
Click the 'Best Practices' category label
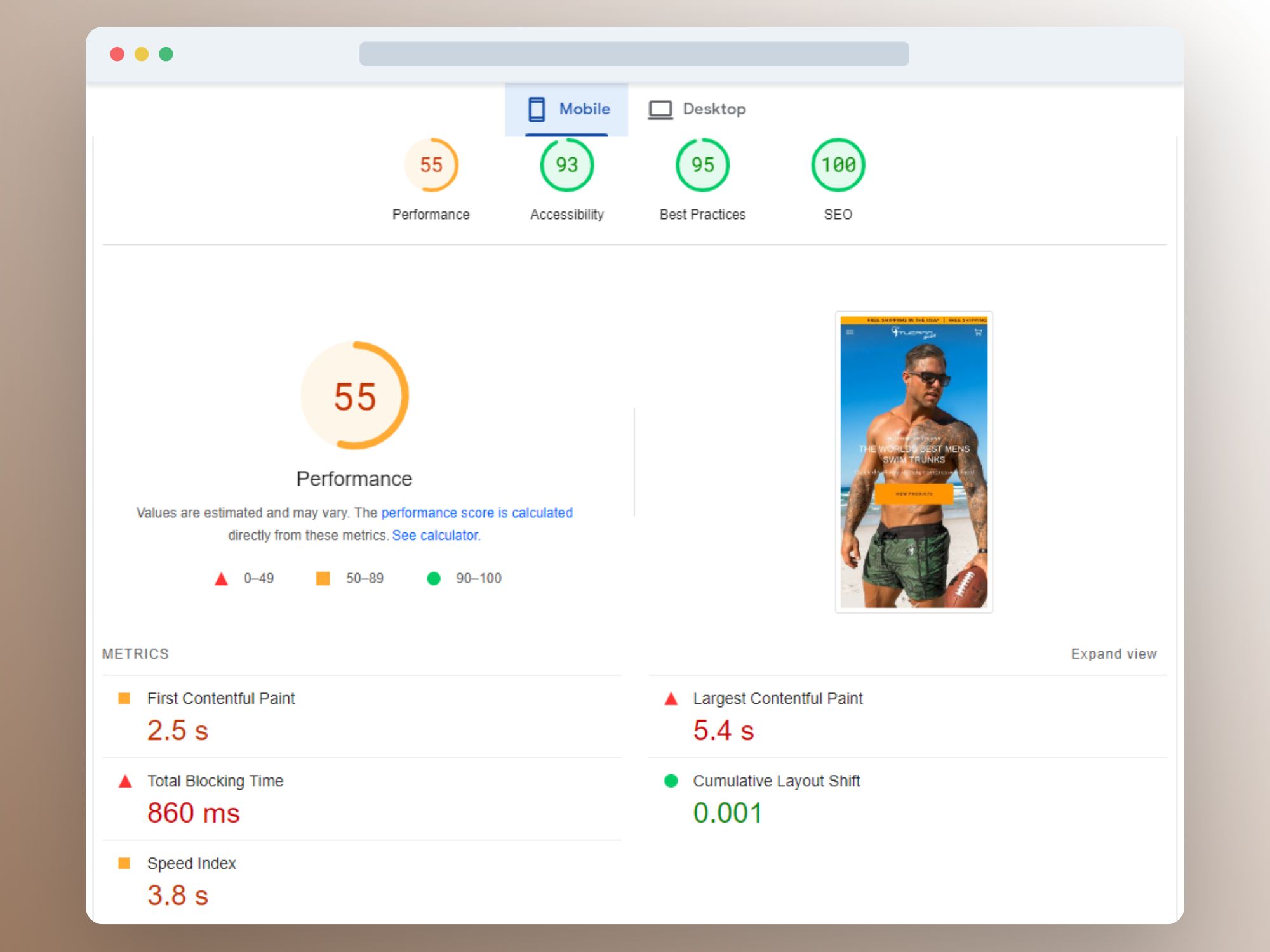click(702, 215)
